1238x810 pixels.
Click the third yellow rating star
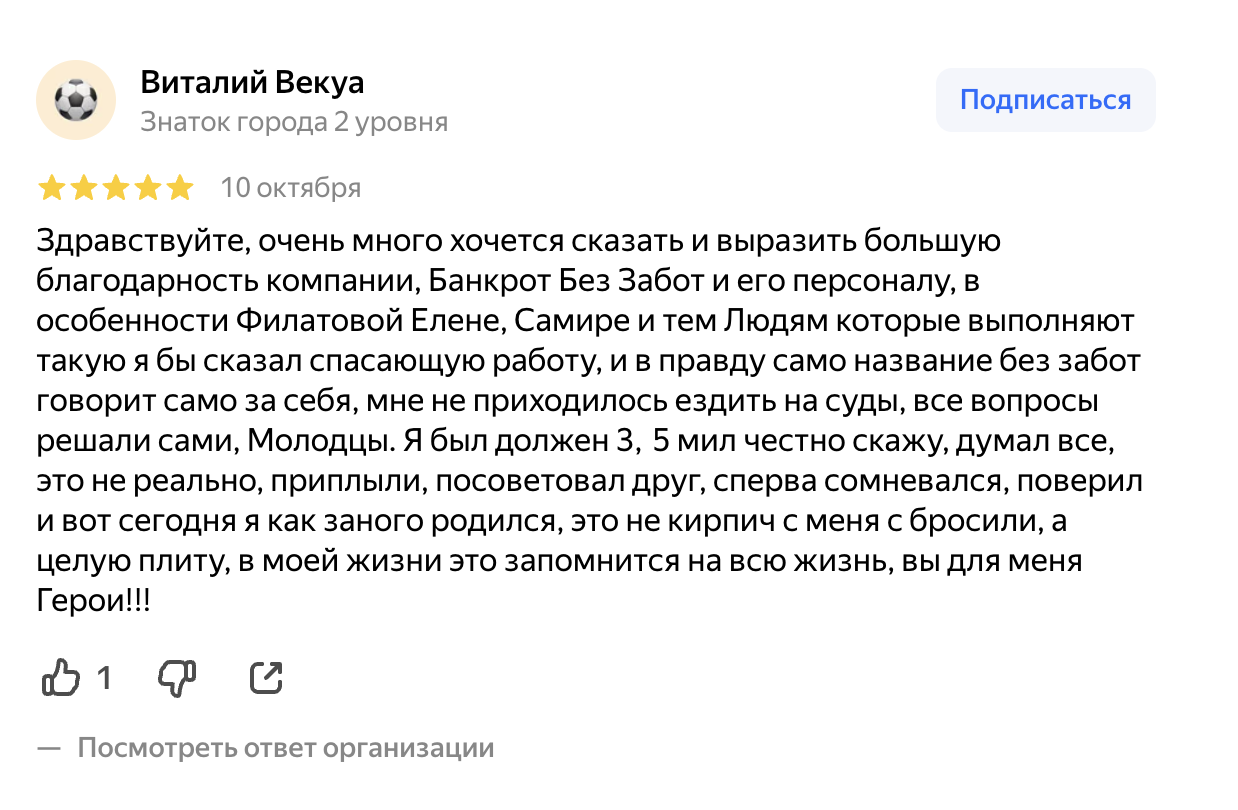click(x=115, y=188)
